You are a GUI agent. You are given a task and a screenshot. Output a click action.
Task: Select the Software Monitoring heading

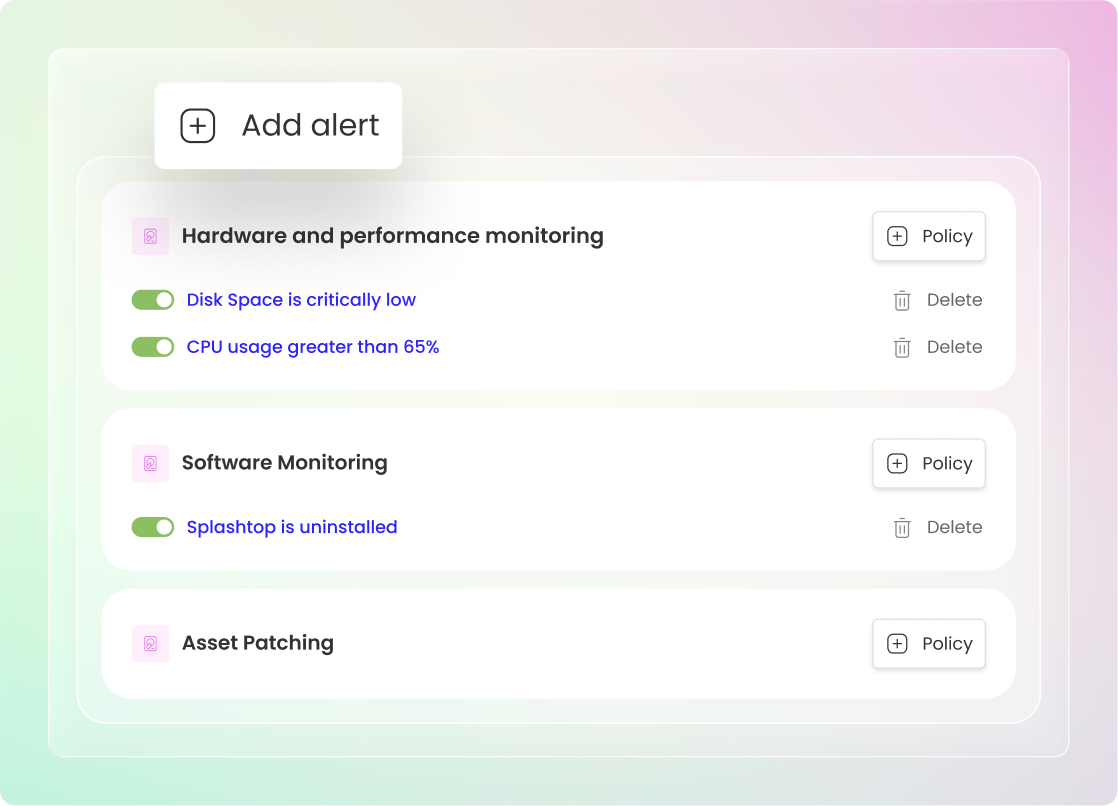click(284, 463)
